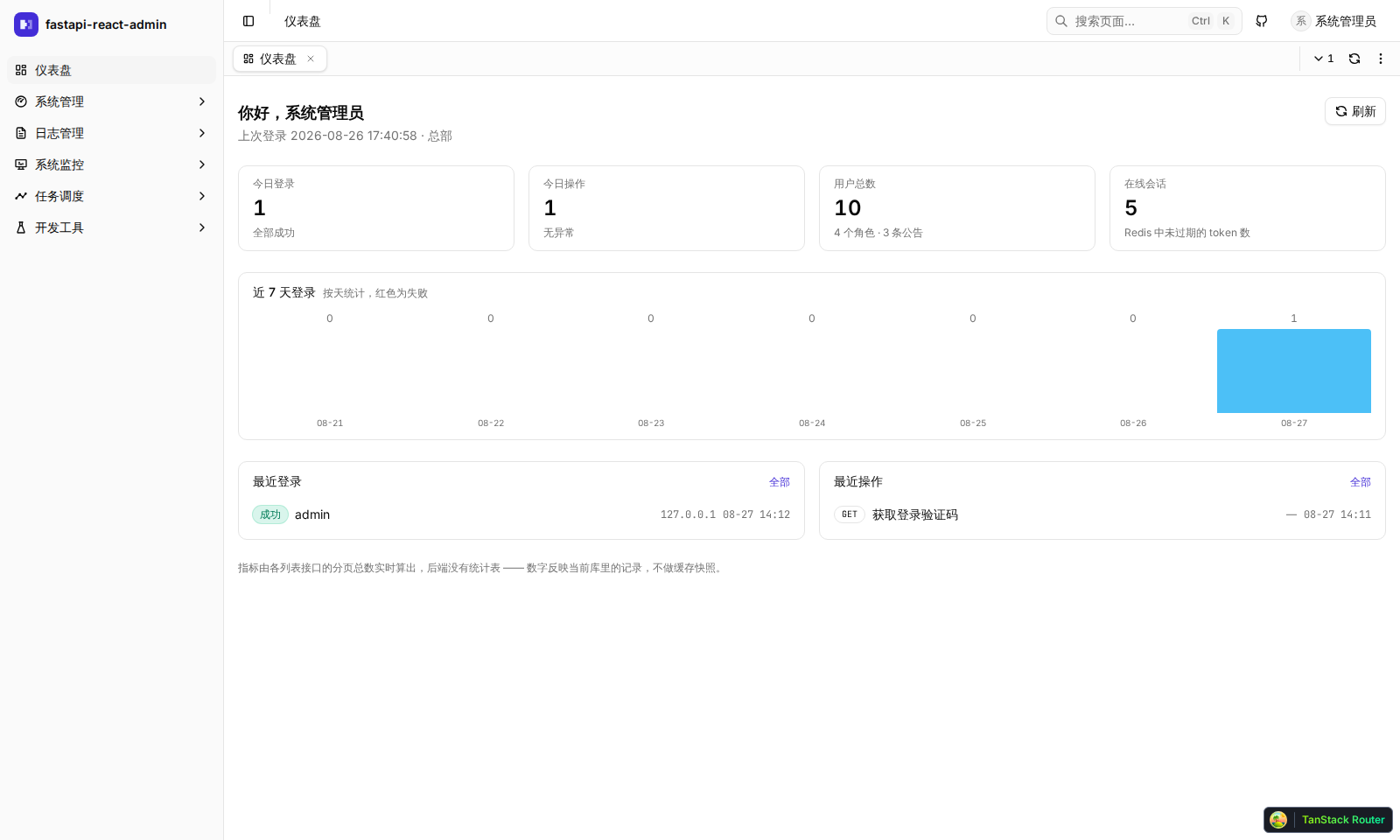
Task: Click the 系统管理员 username in header
Action: coord(1346,21)
